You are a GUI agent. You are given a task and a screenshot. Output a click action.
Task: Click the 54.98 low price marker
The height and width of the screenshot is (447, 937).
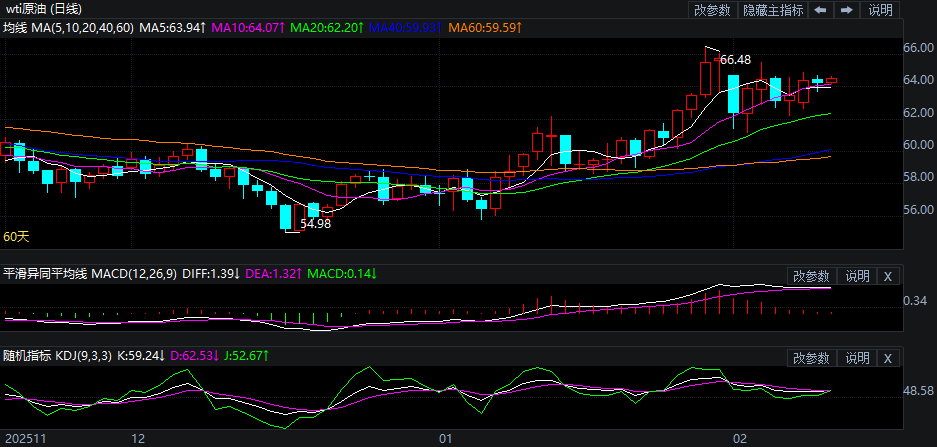(x=315, y=224)
